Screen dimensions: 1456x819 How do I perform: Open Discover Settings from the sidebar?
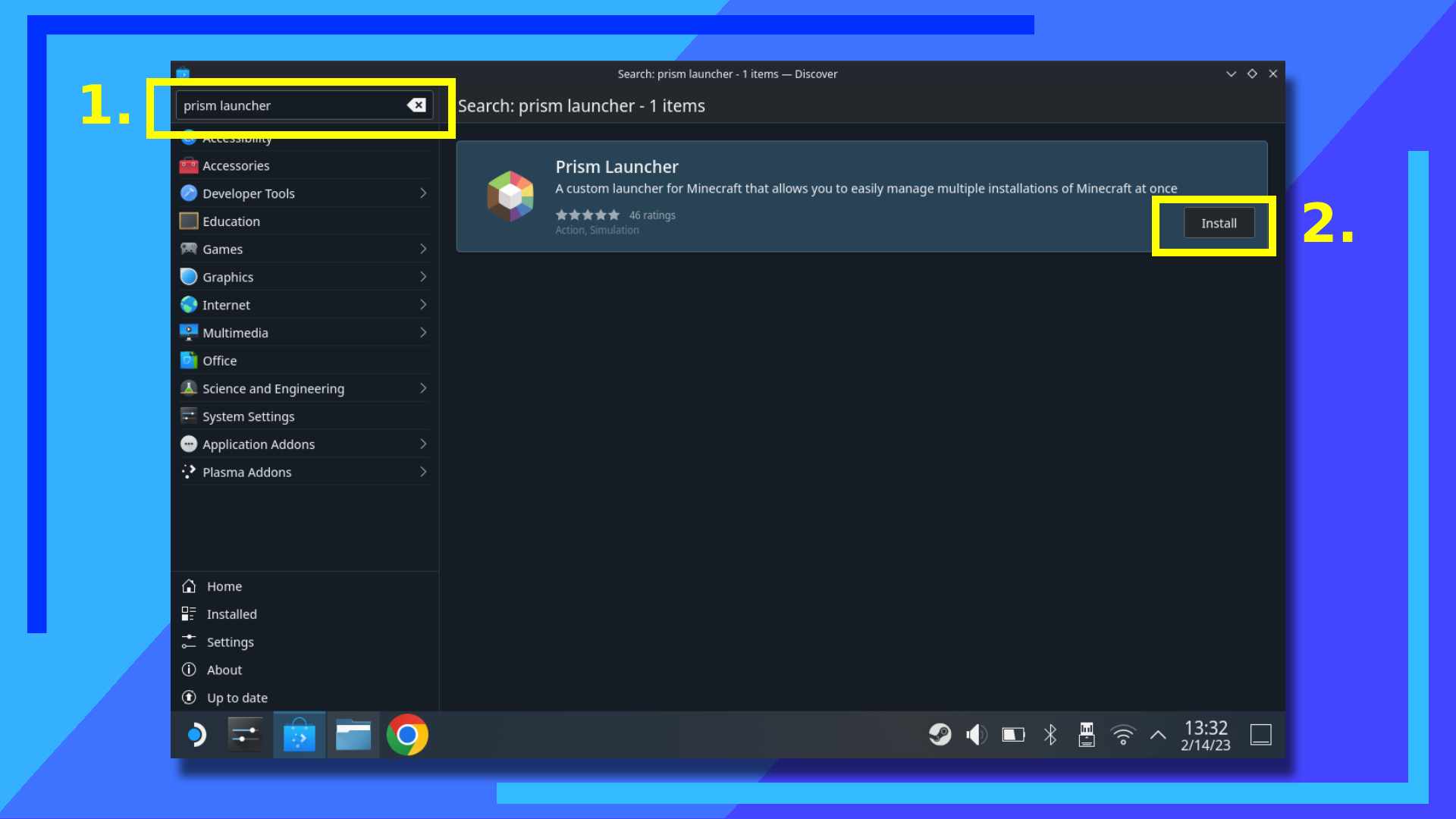pyautogui.click(x=230, y=642)
